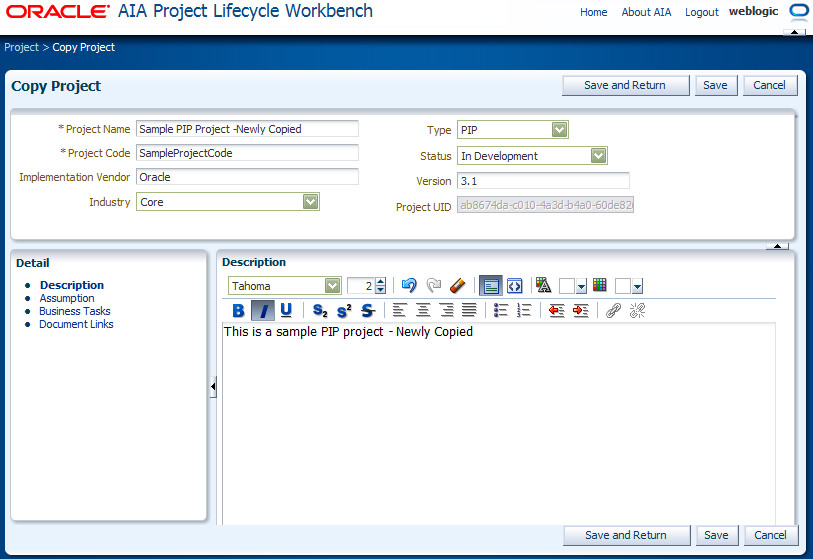
Task: Click the Project Name field
Action: [247, 129]
